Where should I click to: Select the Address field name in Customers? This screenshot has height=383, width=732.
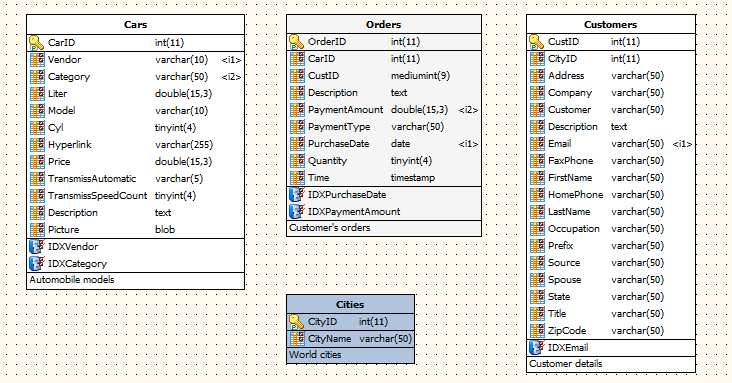point(566,76)
